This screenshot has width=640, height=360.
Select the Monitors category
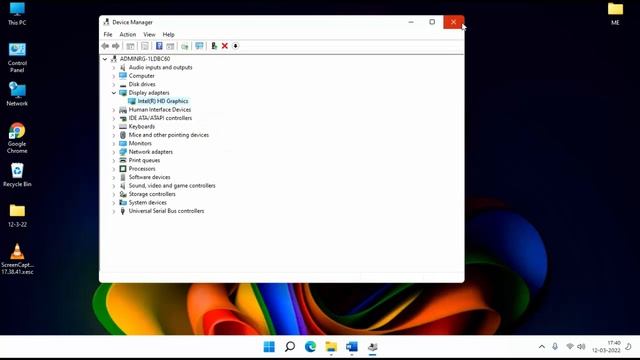140,144
